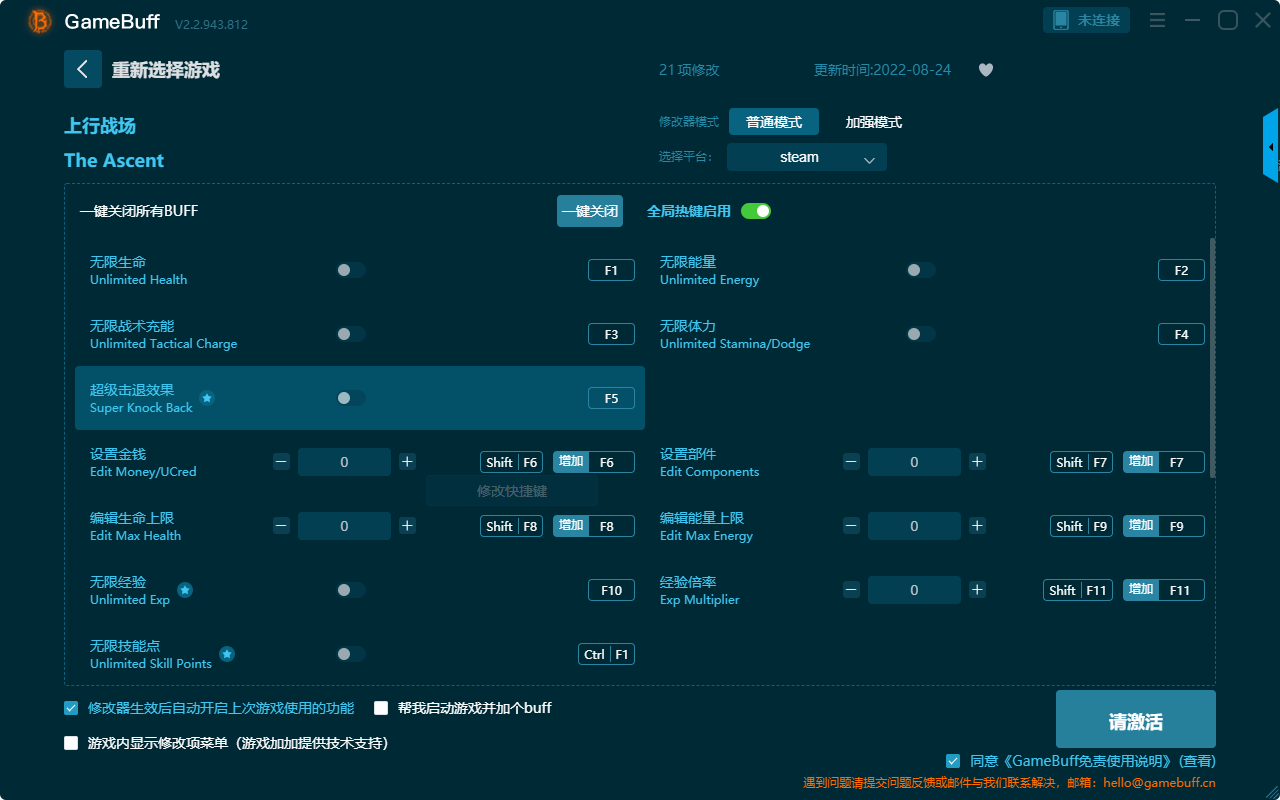
Task: Click the Shift F7 components hotkey
Action: [x=1081, y=462]
